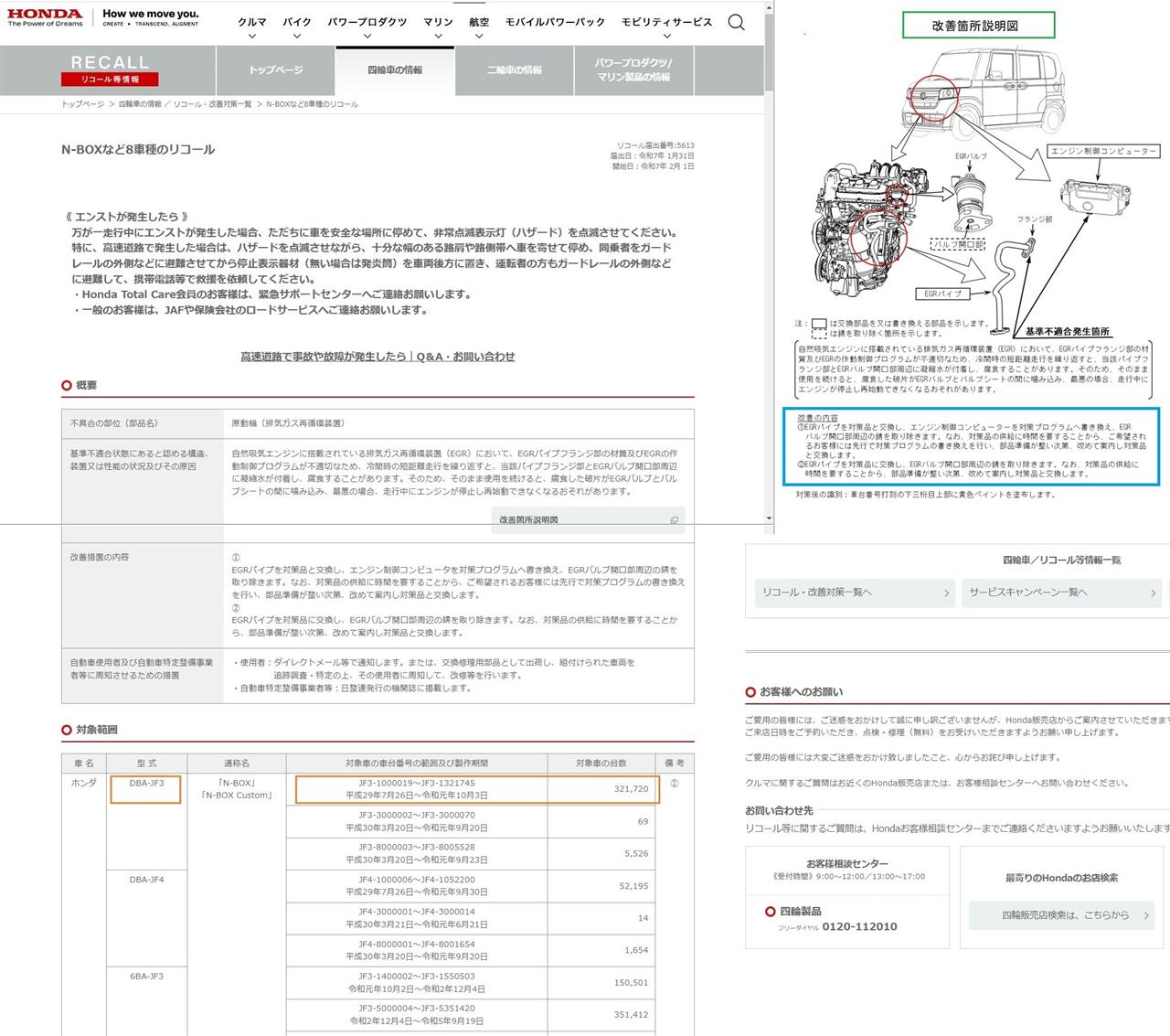Click the Honda logo
Screen dimensions: 1170x1036
pyautogui.click(x=45, y=17)
